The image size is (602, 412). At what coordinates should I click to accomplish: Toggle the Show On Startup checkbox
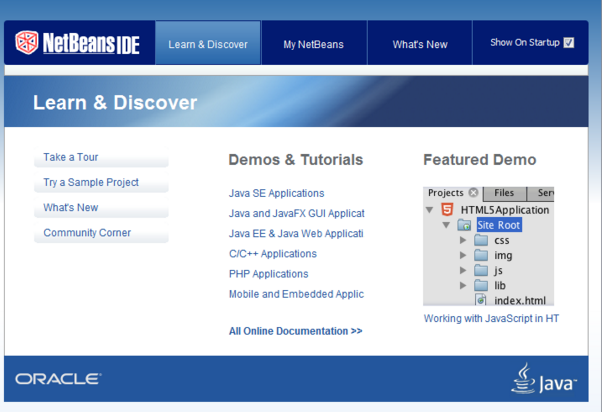tap(569, 43)
